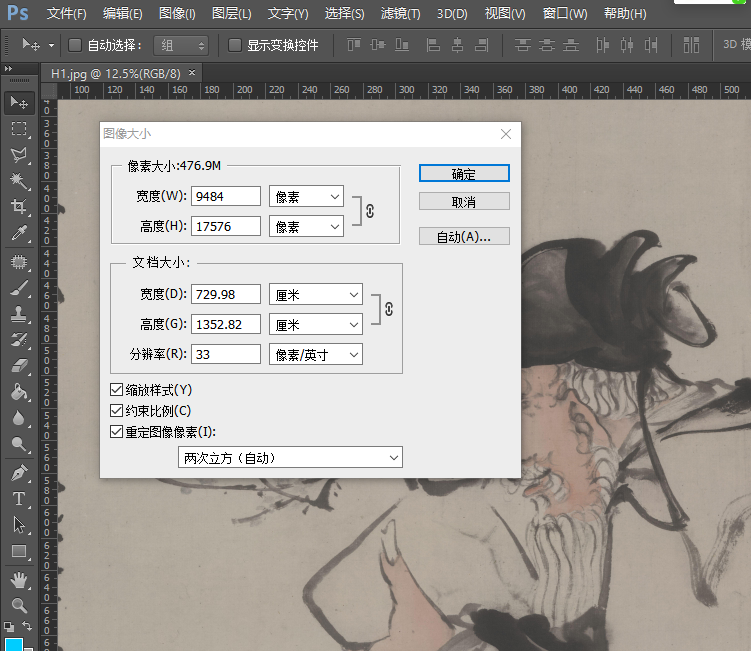Screen dimensions: 751x651
Task: Open the 滤镜(T) menu
Action: [x=400, y=13]
